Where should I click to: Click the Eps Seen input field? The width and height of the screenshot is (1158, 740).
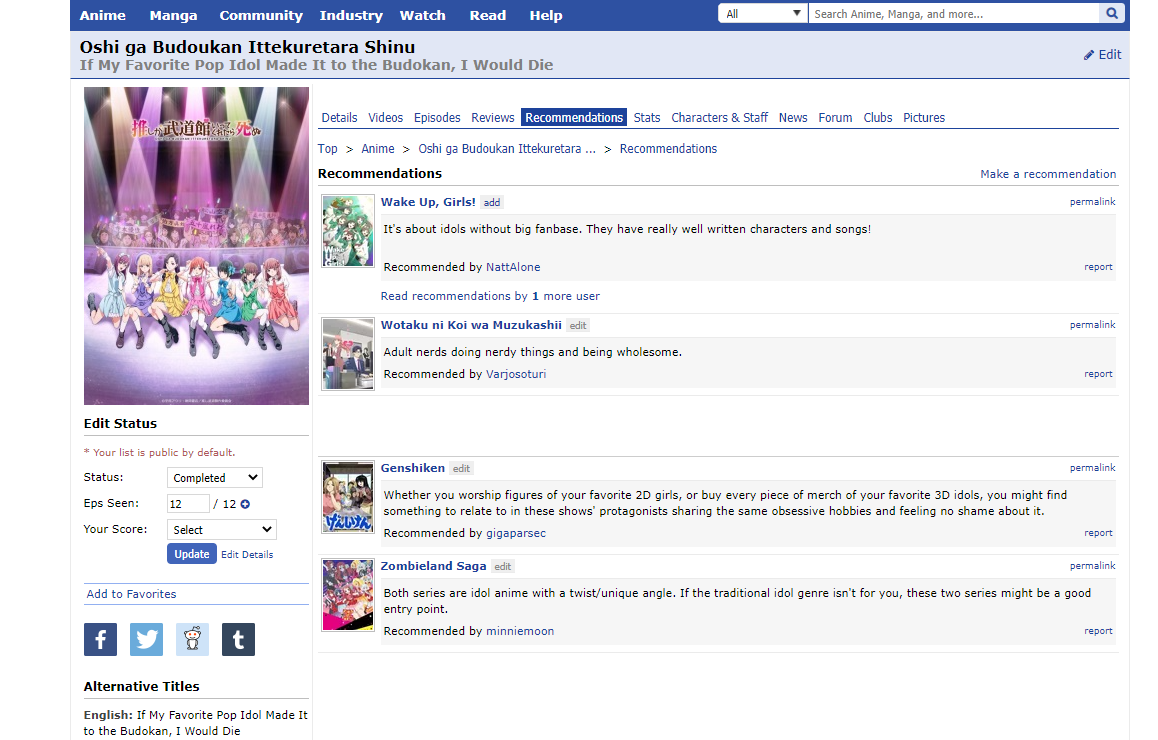click(x=188, y=504)
